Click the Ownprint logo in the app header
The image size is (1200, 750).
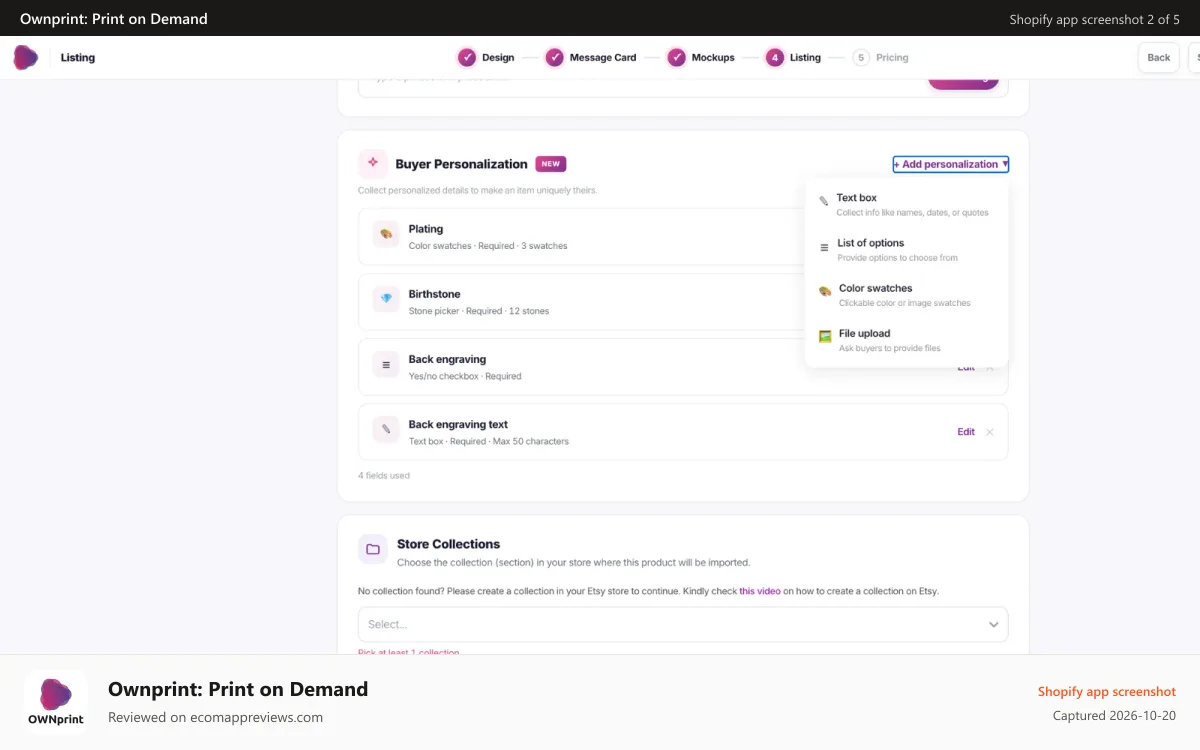(x=26, y=57)
